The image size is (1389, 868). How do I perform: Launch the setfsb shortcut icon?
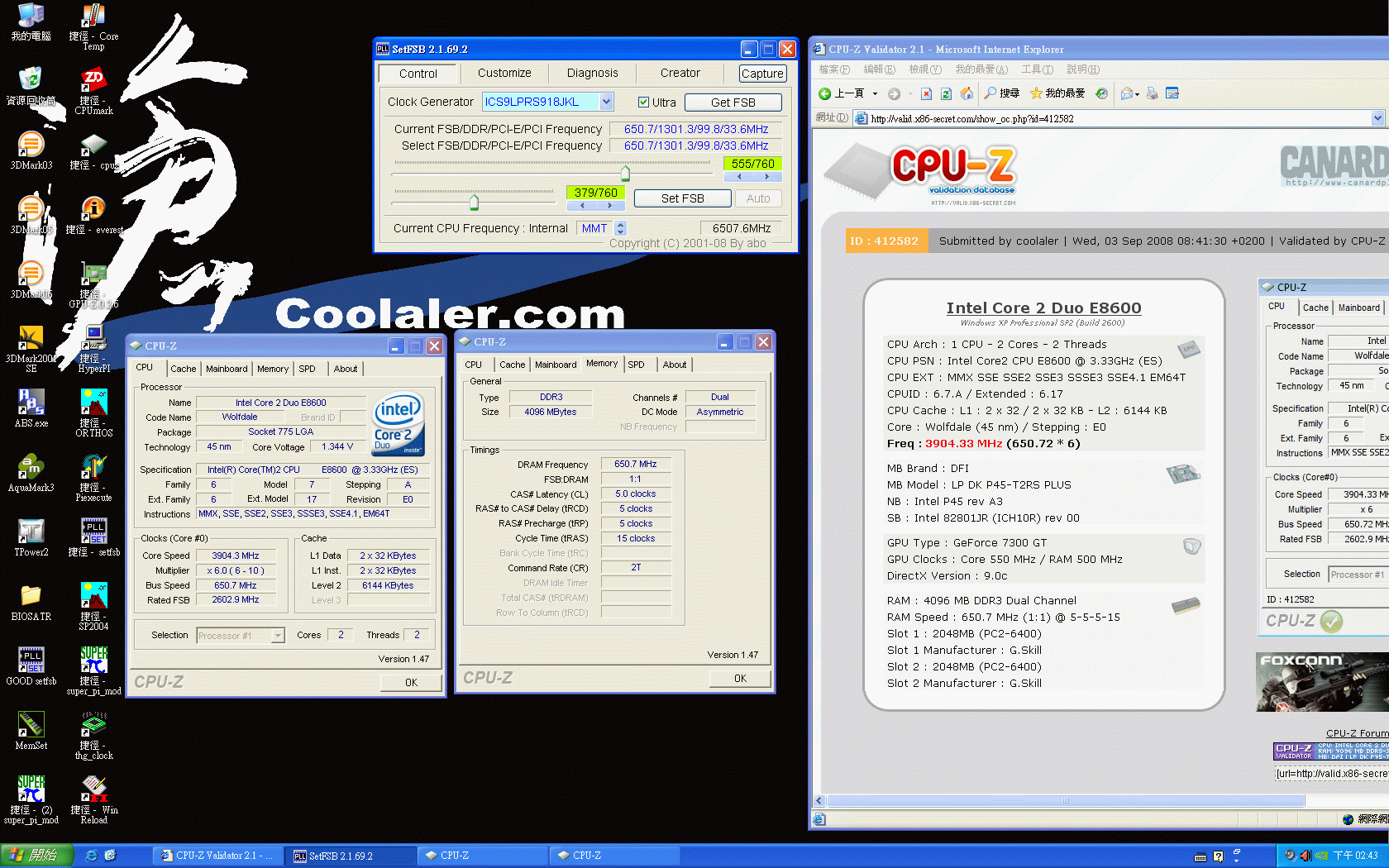coord(93,537)
